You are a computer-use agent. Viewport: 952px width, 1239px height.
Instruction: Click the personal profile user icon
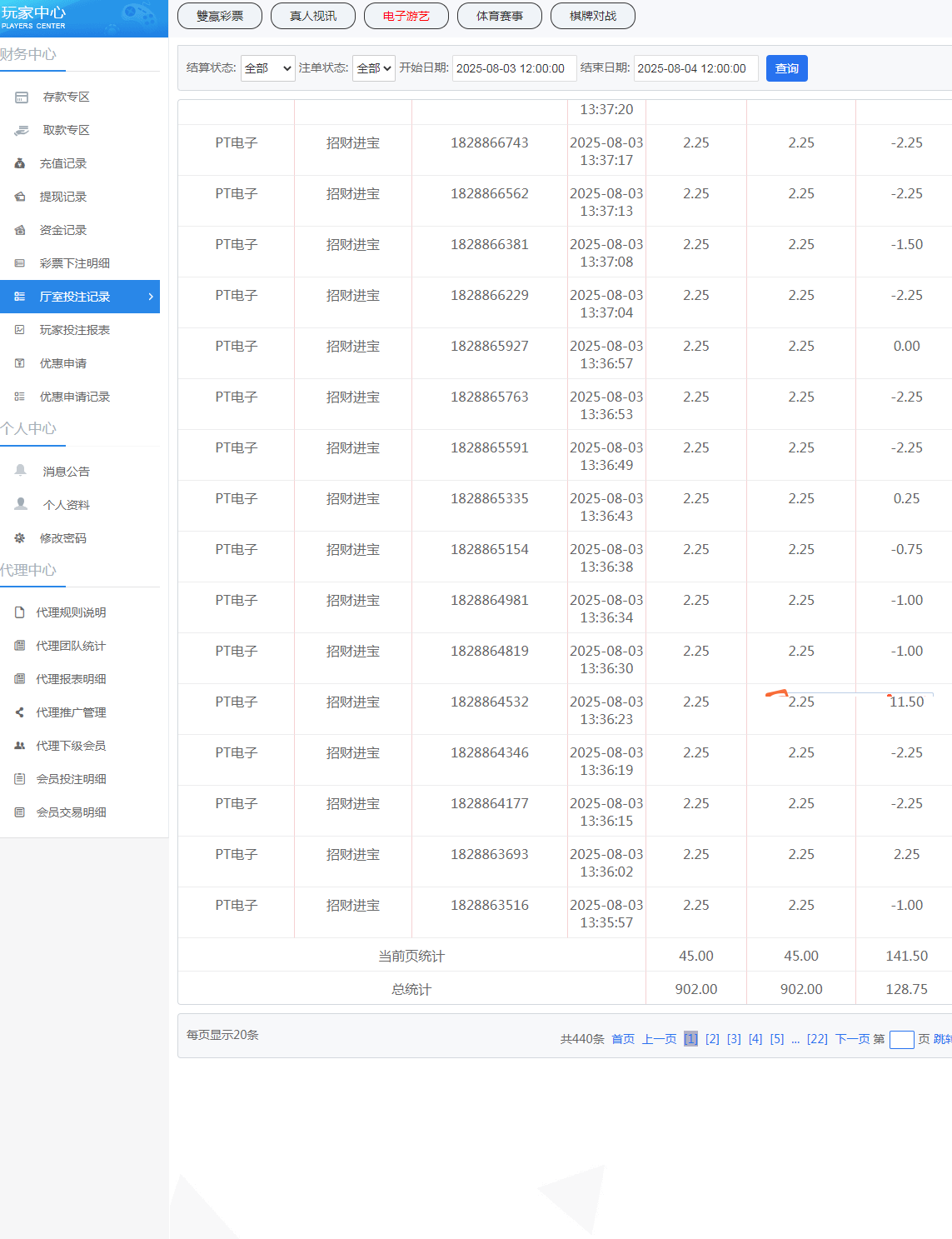click(x=21, y=504)
